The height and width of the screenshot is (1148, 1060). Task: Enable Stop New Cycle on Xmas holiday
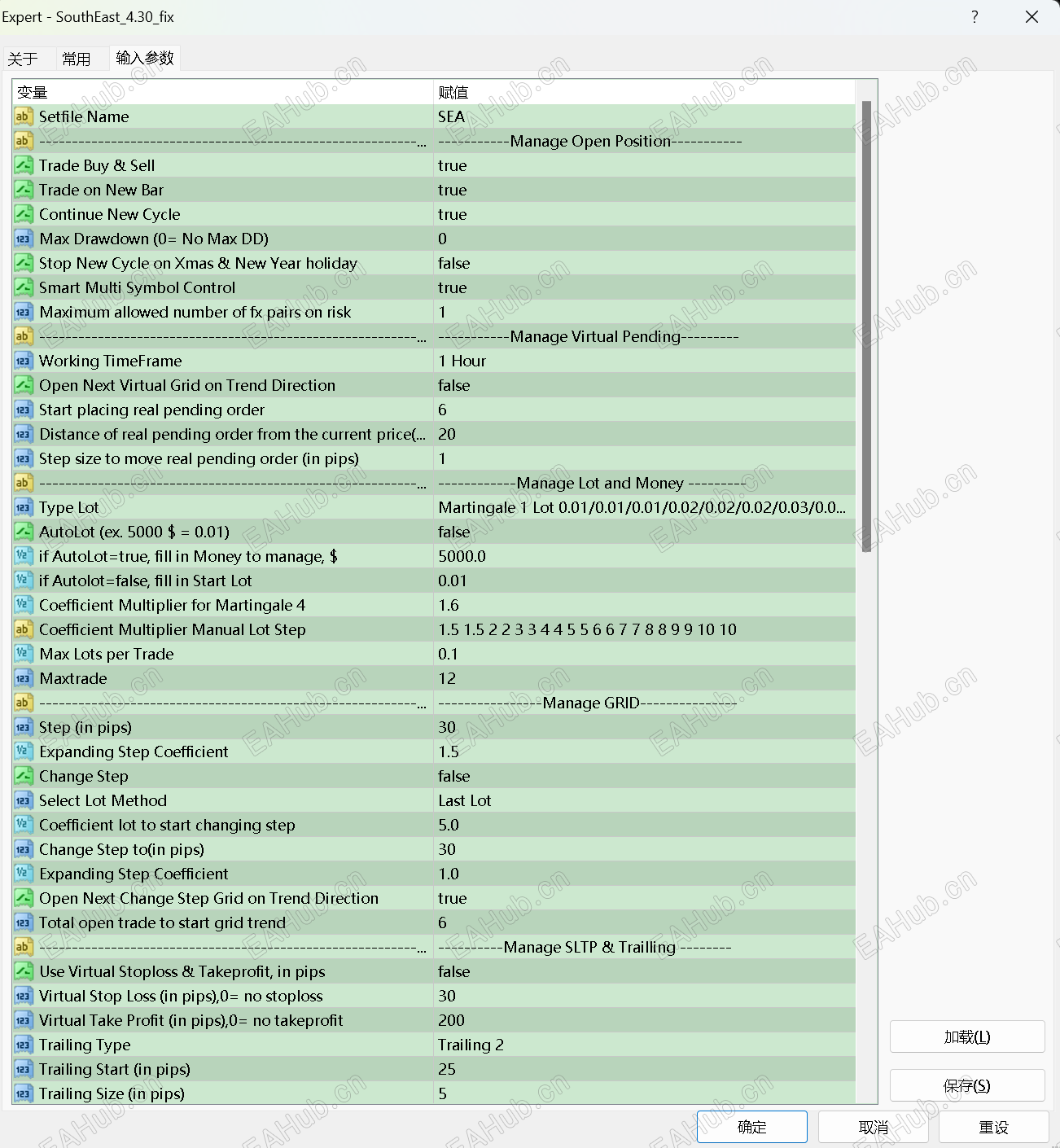click(x=570, y=262)
